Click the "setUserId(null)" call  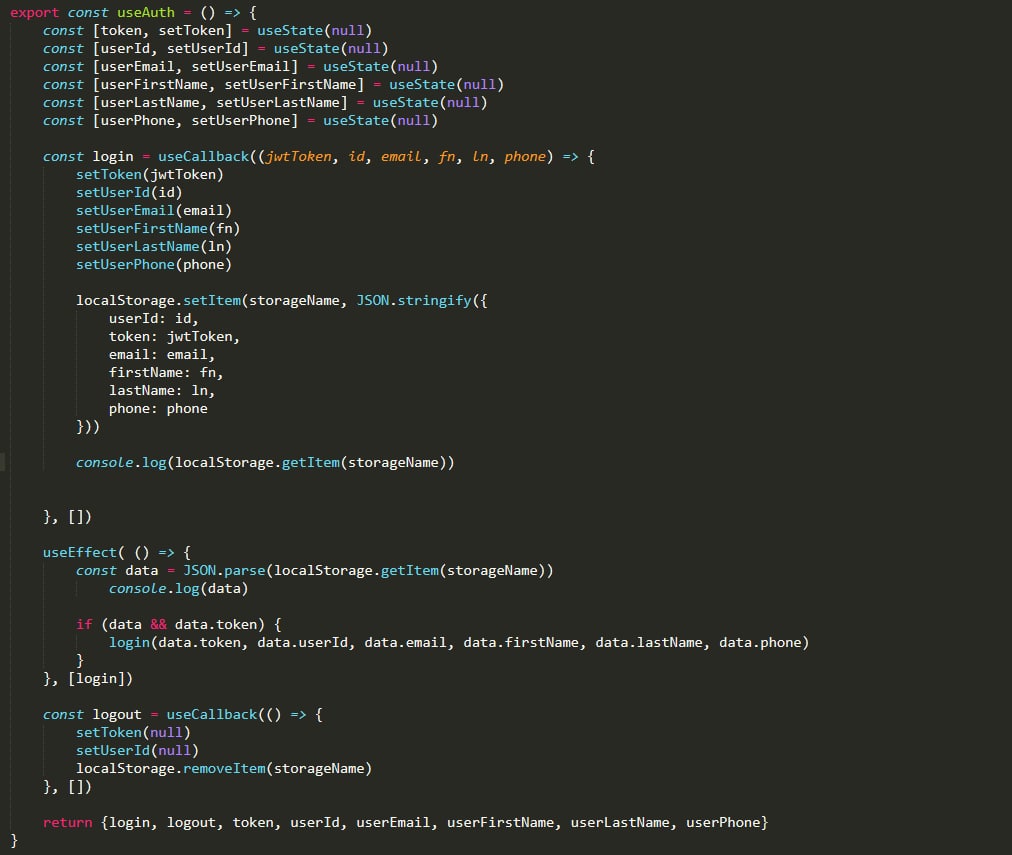pyautogui.click(x=137, y=751)
